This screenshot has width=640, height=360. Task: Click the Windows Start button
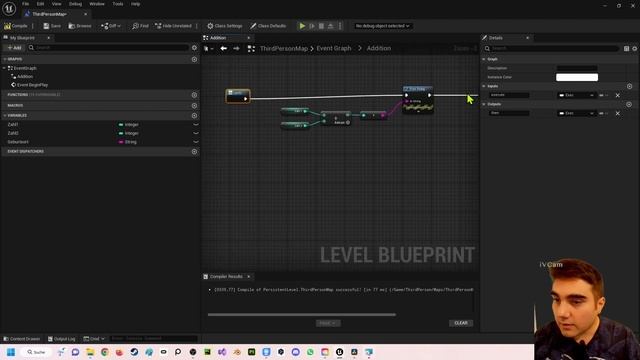11,352
